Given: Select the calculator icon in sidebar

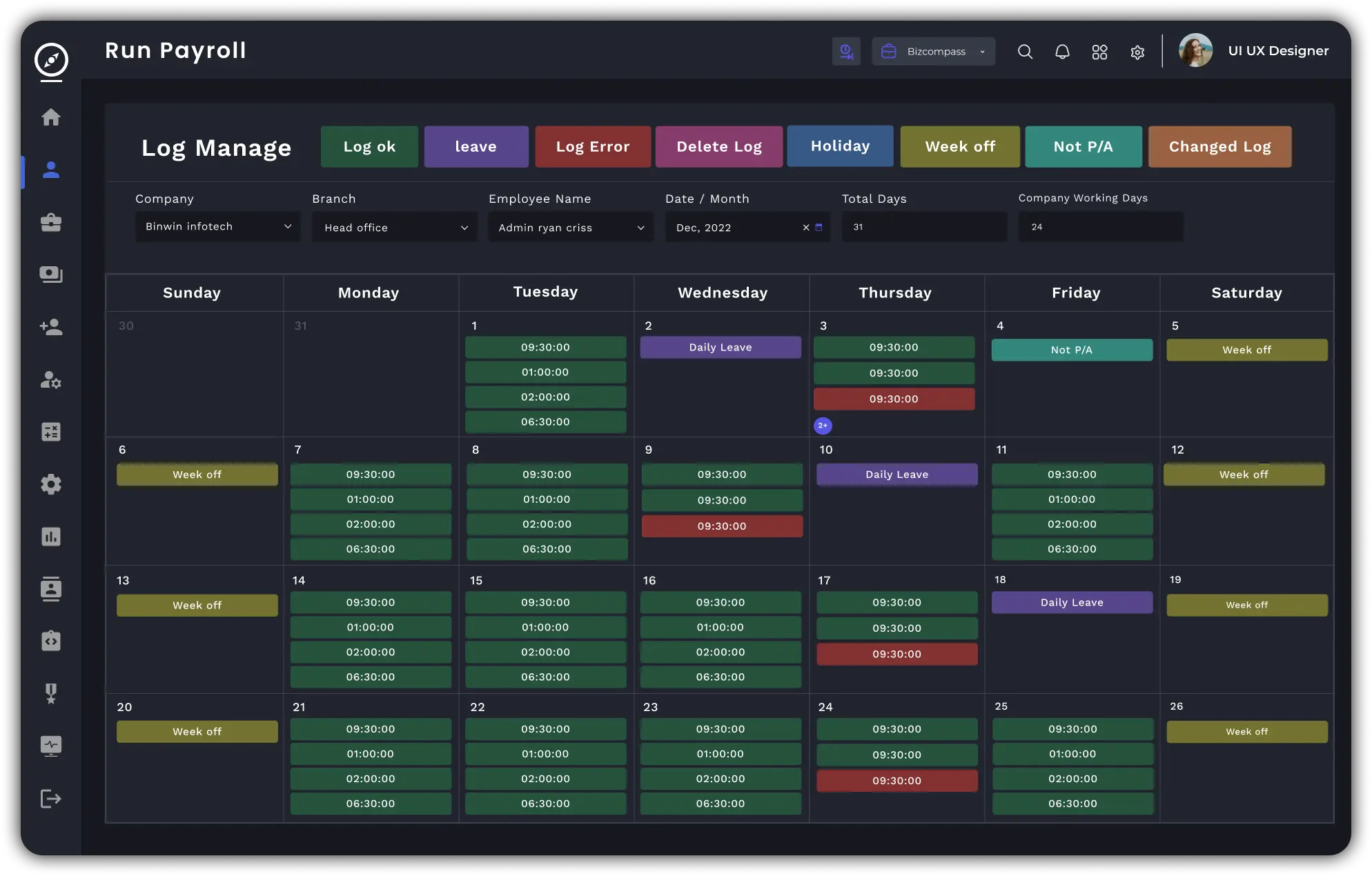Looking at the screenshot, I should [x=51, y=432].
